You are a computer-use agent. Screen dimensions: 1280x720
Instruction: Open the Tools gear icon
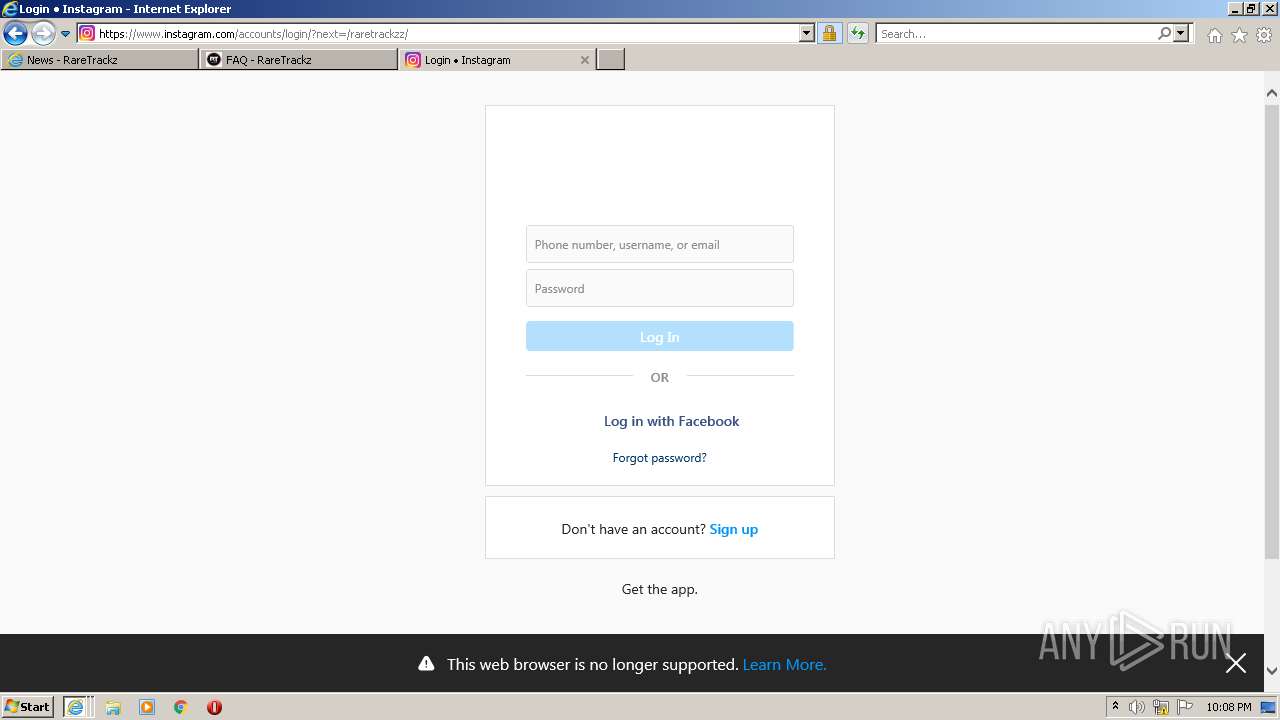point(1264,35)
